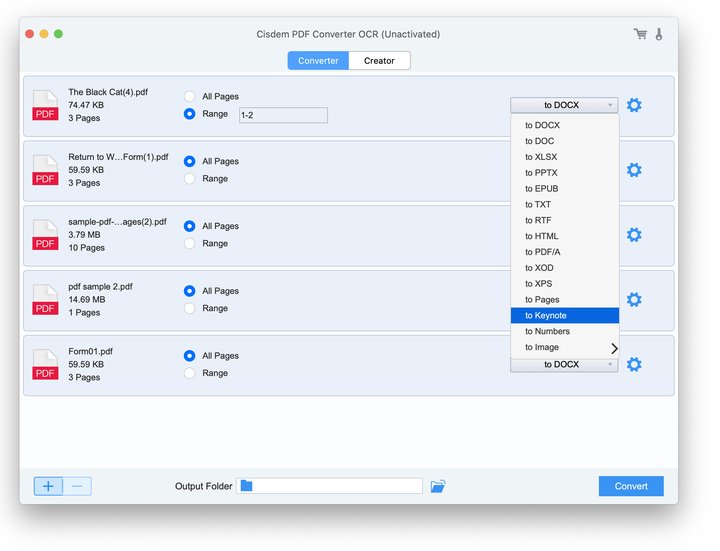Screen dimensions: 720x551
Task: Choose to DOCX in format list
Action: click(565, 125)
